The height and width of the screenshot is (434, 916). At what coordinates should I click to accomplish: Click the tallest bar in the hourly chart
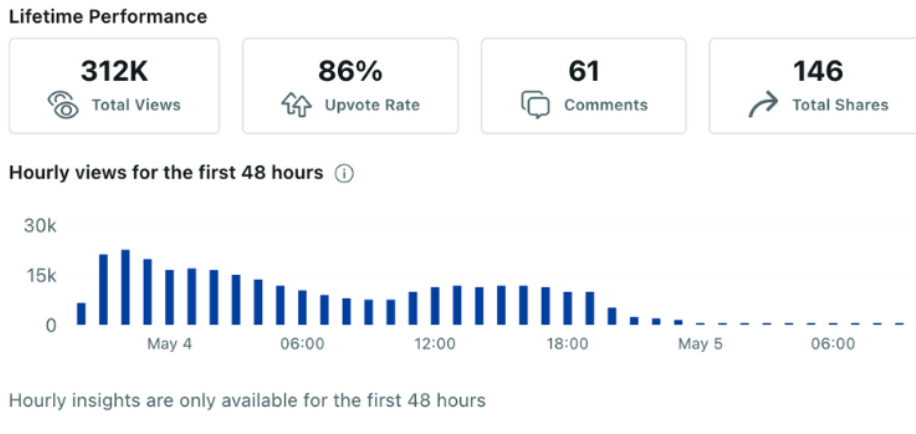pos(125,288)
